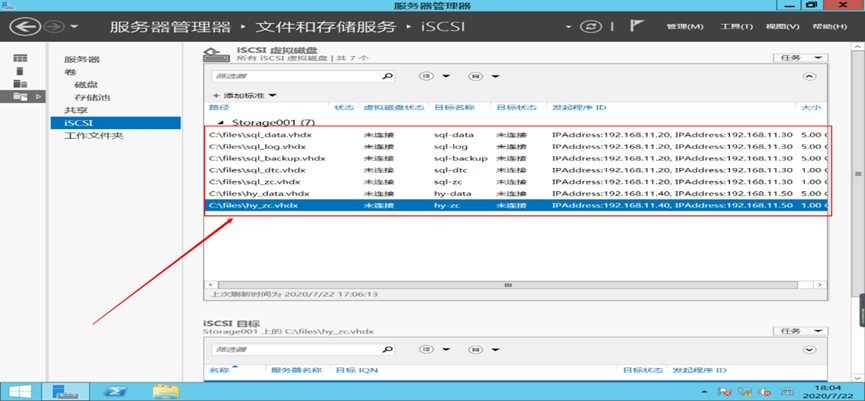Select 磁盘 in the navigation pane

pyautogui.click(x=86, y=85)
